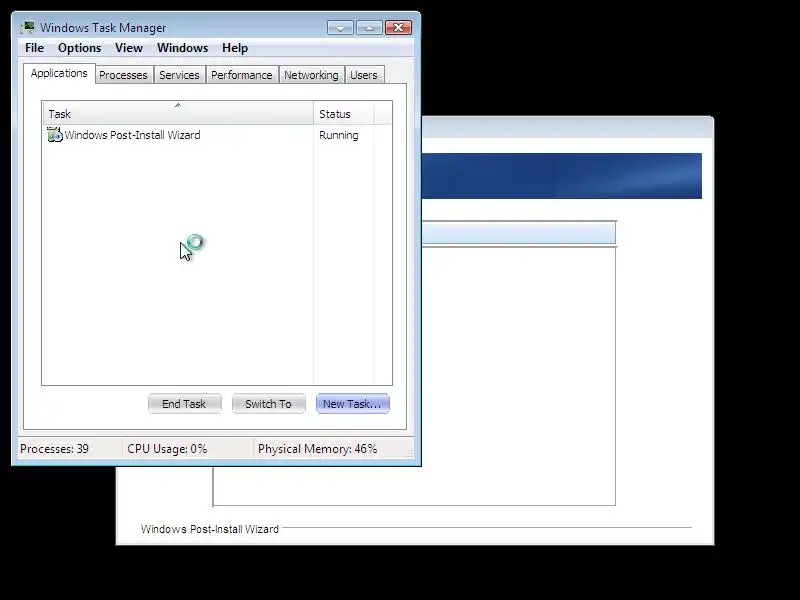
Task: Click the CPU Usage: 0% status entry
Action: (167, 449)
